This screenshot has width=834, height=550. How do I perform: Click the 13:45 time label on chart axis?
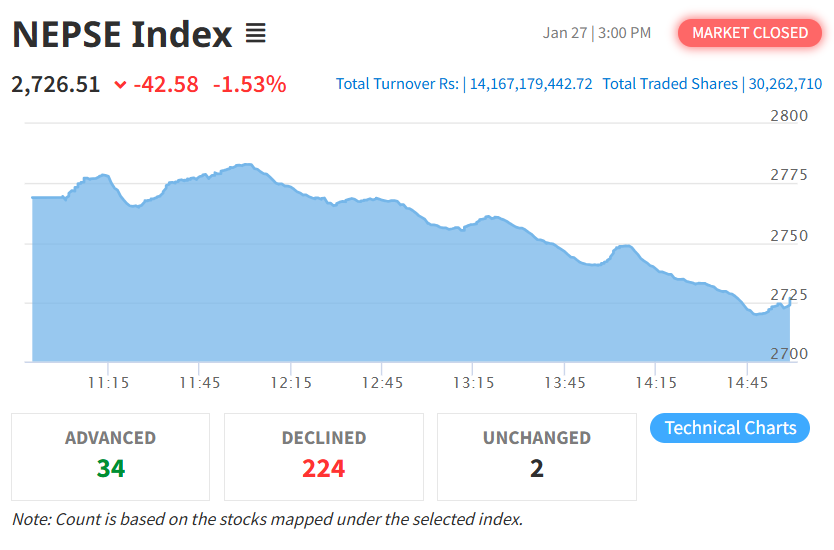pos(565,383)
